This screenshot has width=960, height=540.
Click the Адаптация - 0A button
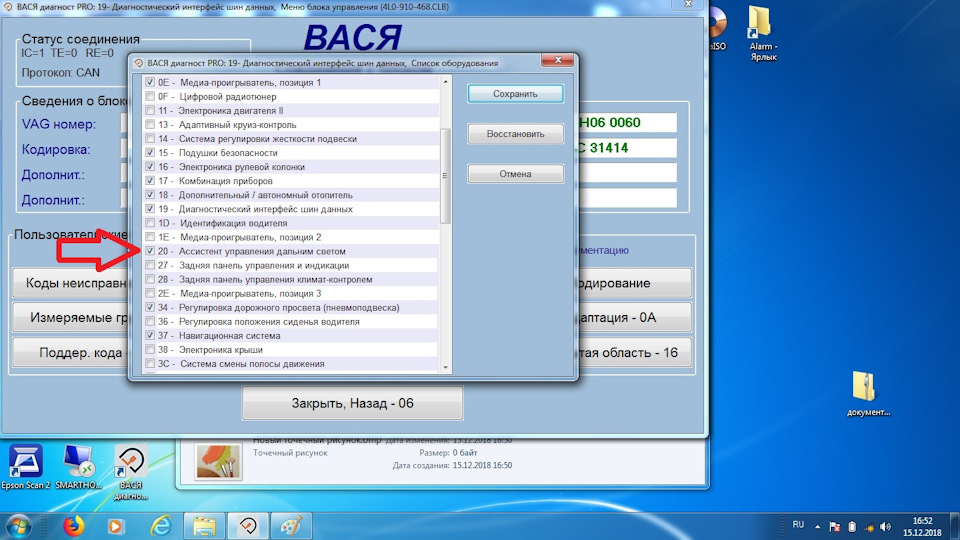point(634,318)
